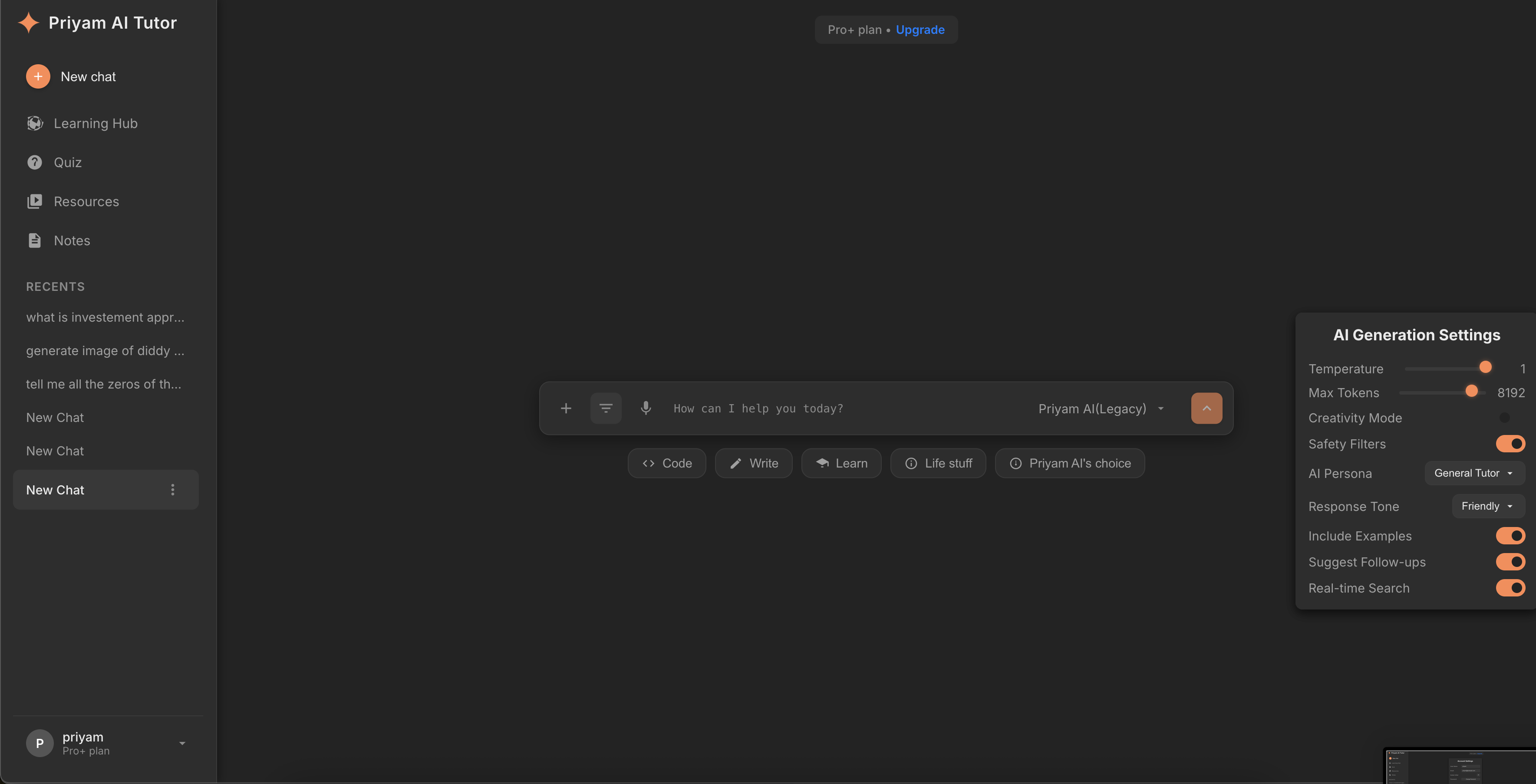This screenshot has height=784, width=1536.
Task: Turn off the Include Examples toggle
Action: pyautogui.click(x=1510, y=535)
